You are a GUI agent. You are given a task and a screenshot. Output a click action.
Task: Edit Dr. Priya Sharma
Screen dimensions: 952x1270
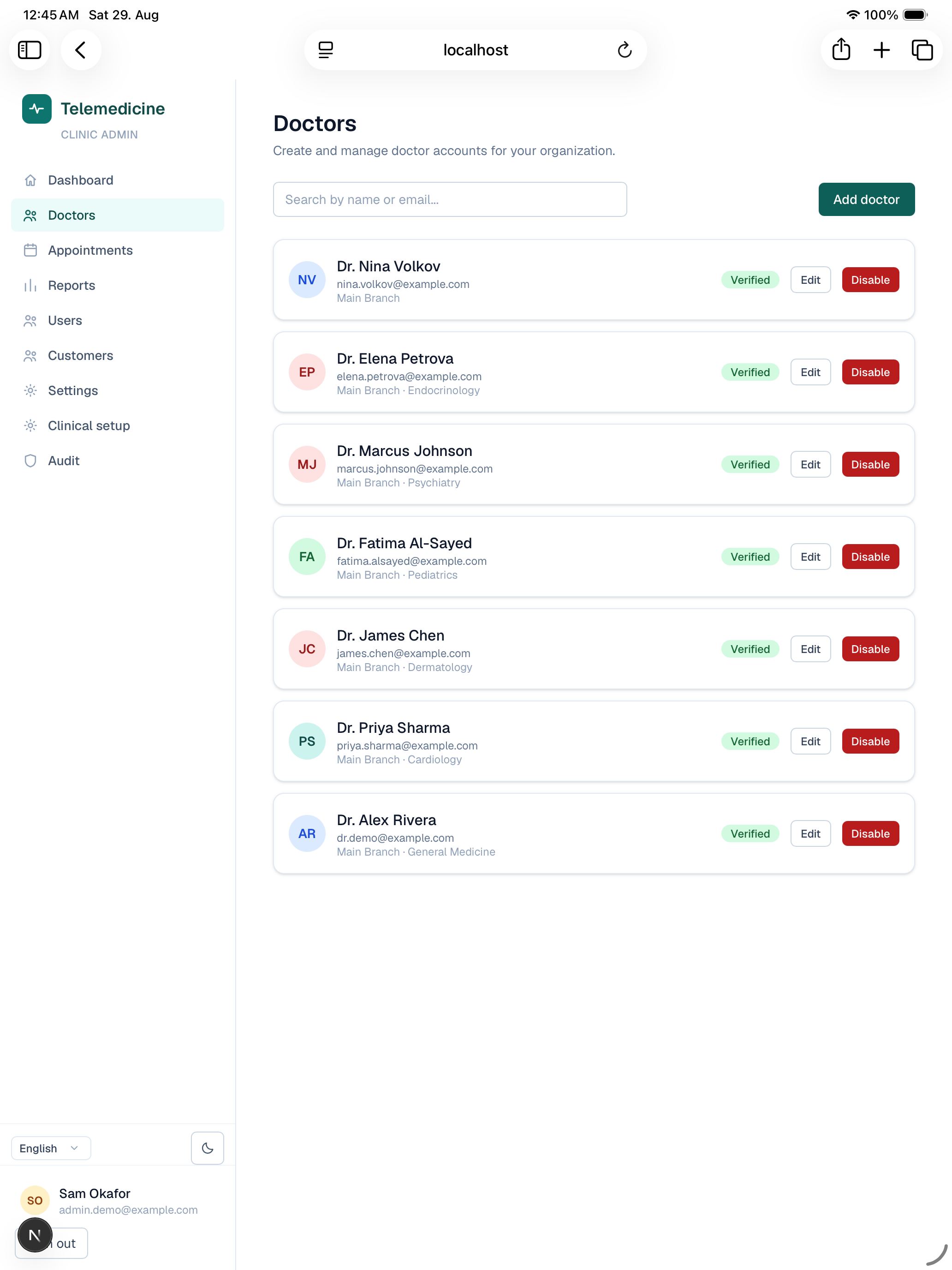810,741
